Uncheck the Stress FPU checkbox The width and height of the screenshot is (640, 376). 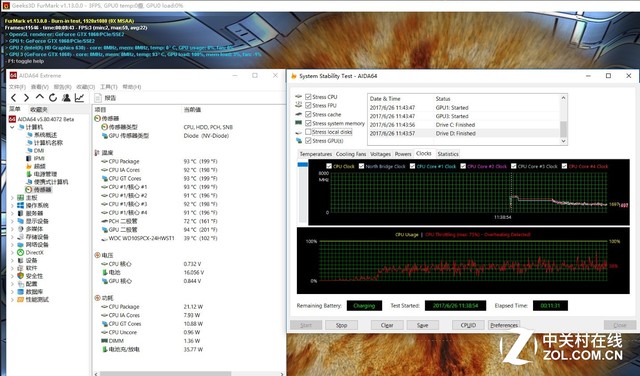pyautogui.click(x=308, y=105)
